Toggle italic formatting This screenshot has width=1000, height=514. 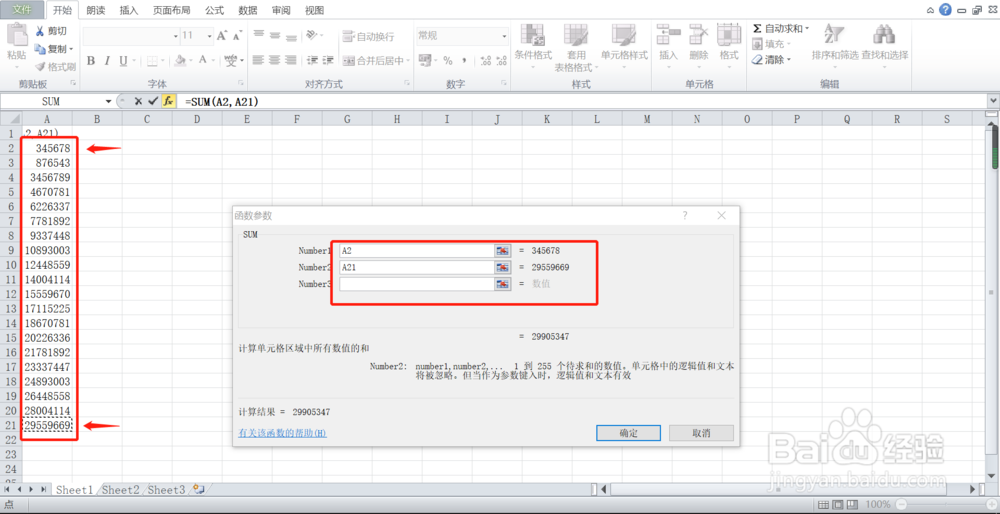tap(107, 61)
